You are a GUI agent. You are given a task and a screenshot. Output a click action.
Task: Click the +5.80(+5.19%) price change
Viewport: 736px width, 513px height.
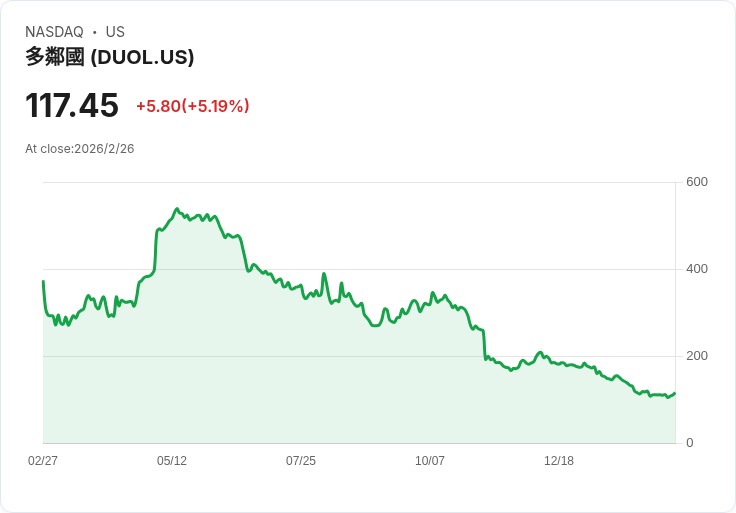[192, 106]
